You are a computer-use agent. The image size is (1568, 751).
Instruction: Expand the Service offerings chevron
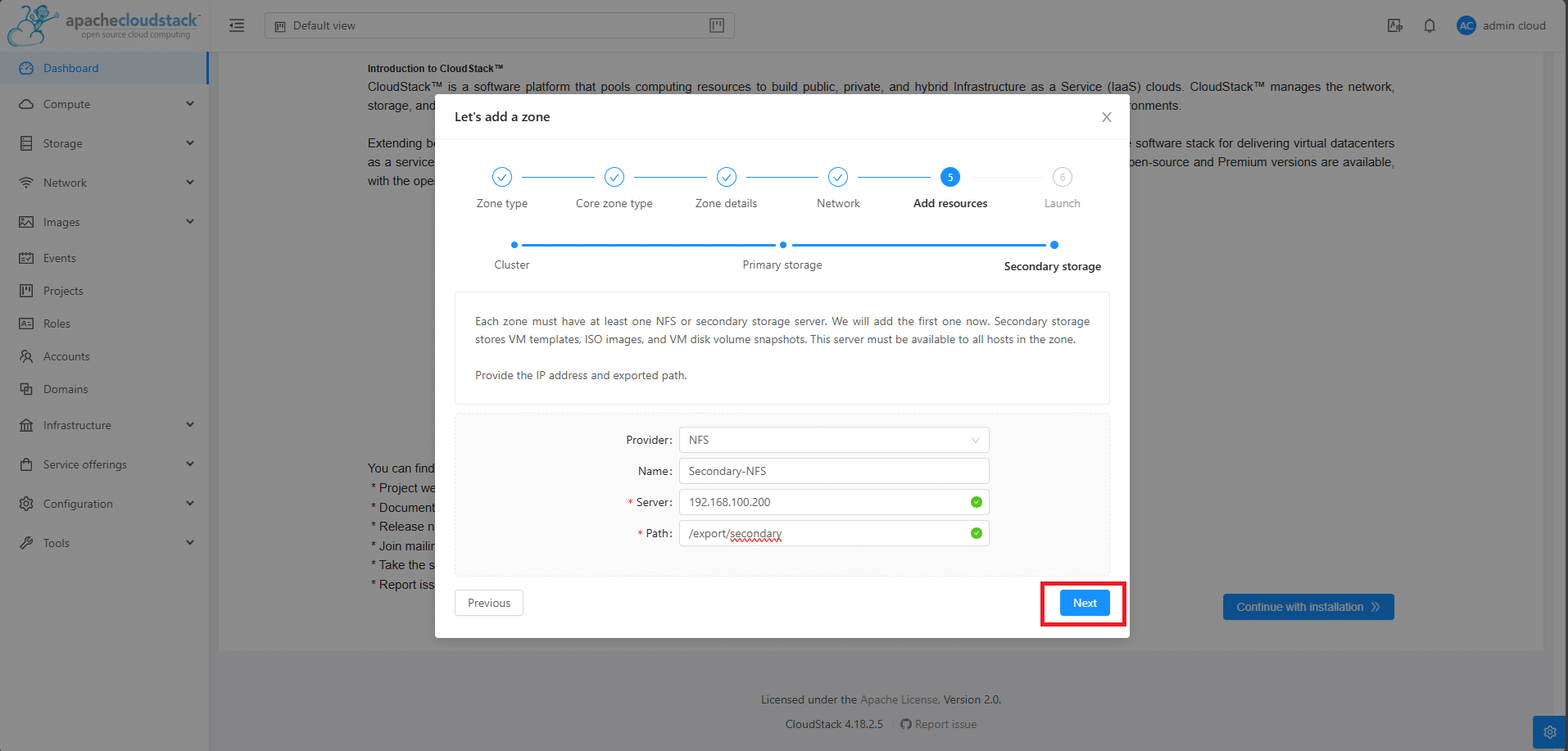(190, 464)
